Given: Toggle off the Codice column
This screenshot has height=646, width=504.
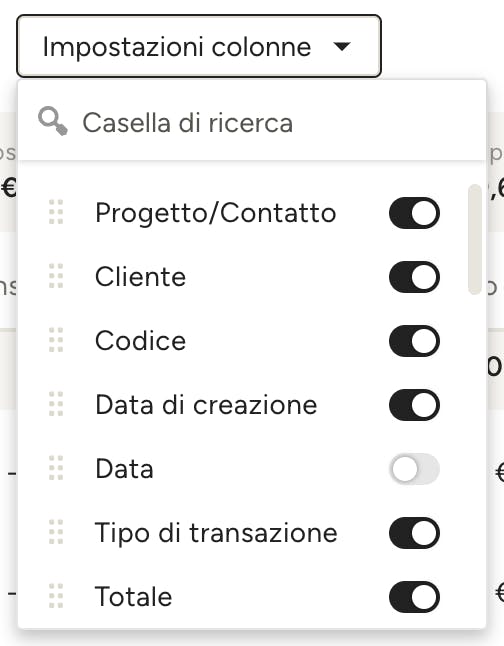Looking at the screenshot, I should tap(414, 341).
